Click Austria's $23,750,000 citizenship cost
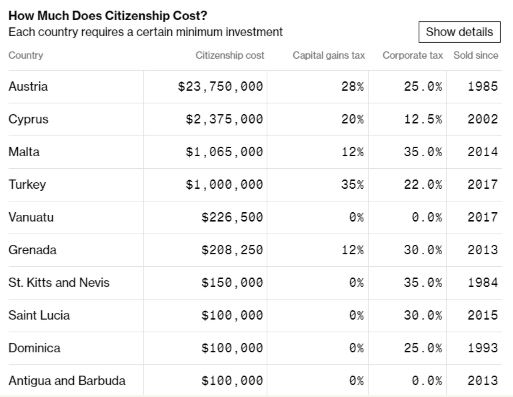This screenshot has width=513, height=397. coord(220,87)
